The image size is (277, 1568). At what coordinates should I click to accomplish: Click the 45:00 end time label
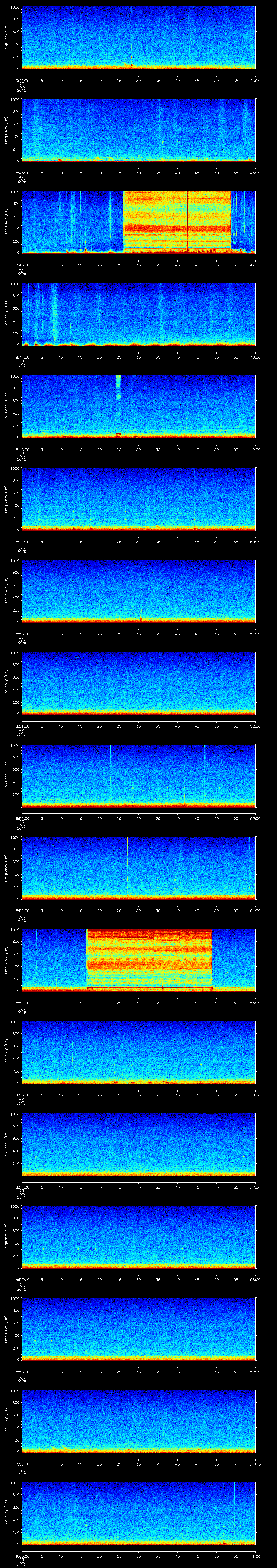(256, 80)
